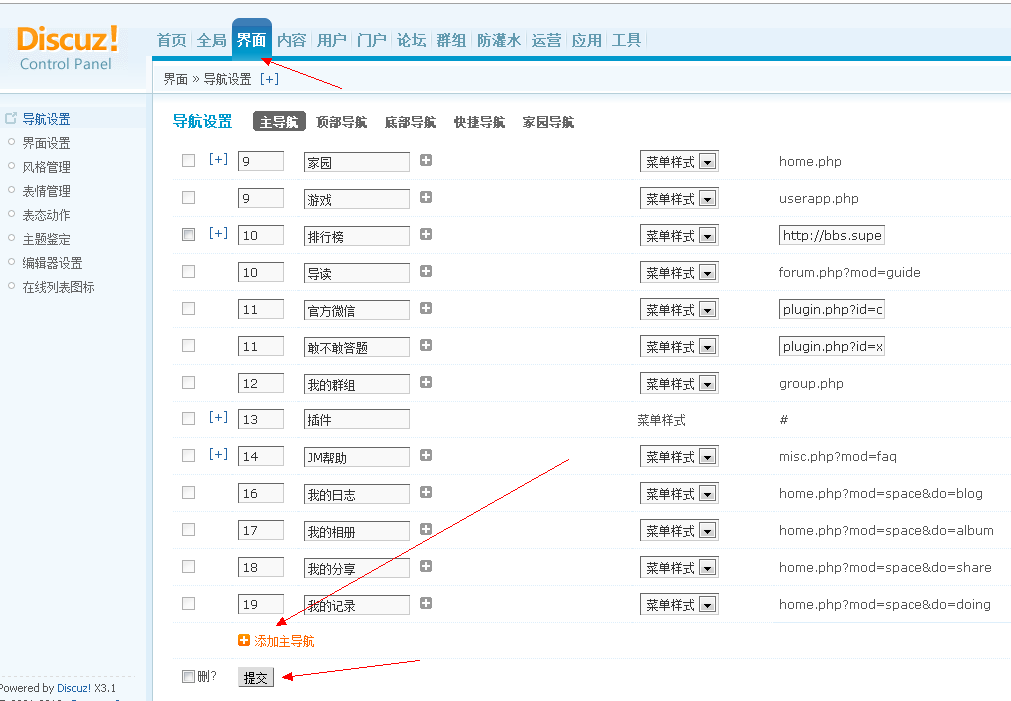This screenshot has height=701, width=1011.
Task: Open the 全局 top menu
Action: click(x=211, y=40)
